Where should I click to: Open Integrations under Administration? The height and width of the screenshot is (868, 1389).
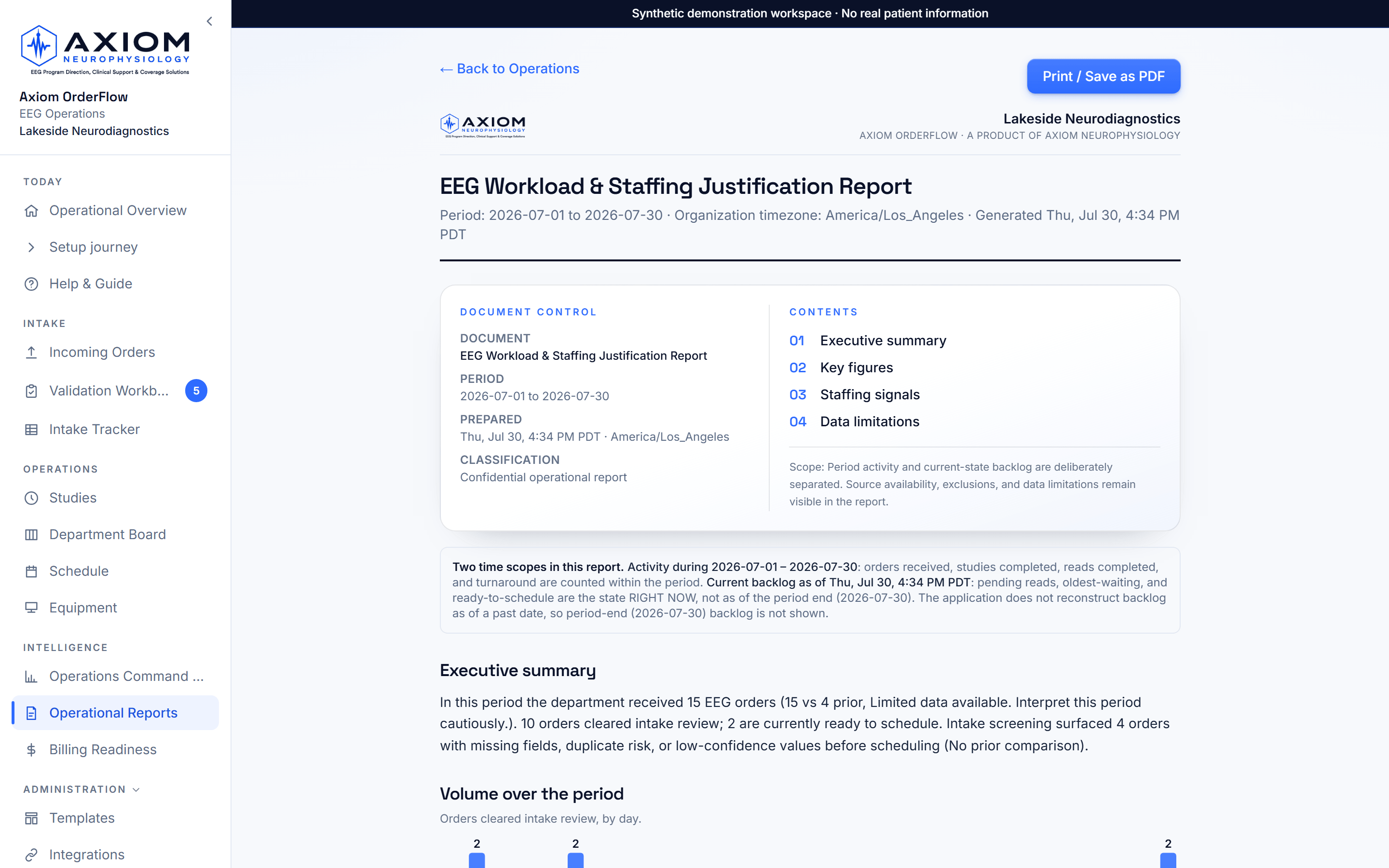point(115,855)
